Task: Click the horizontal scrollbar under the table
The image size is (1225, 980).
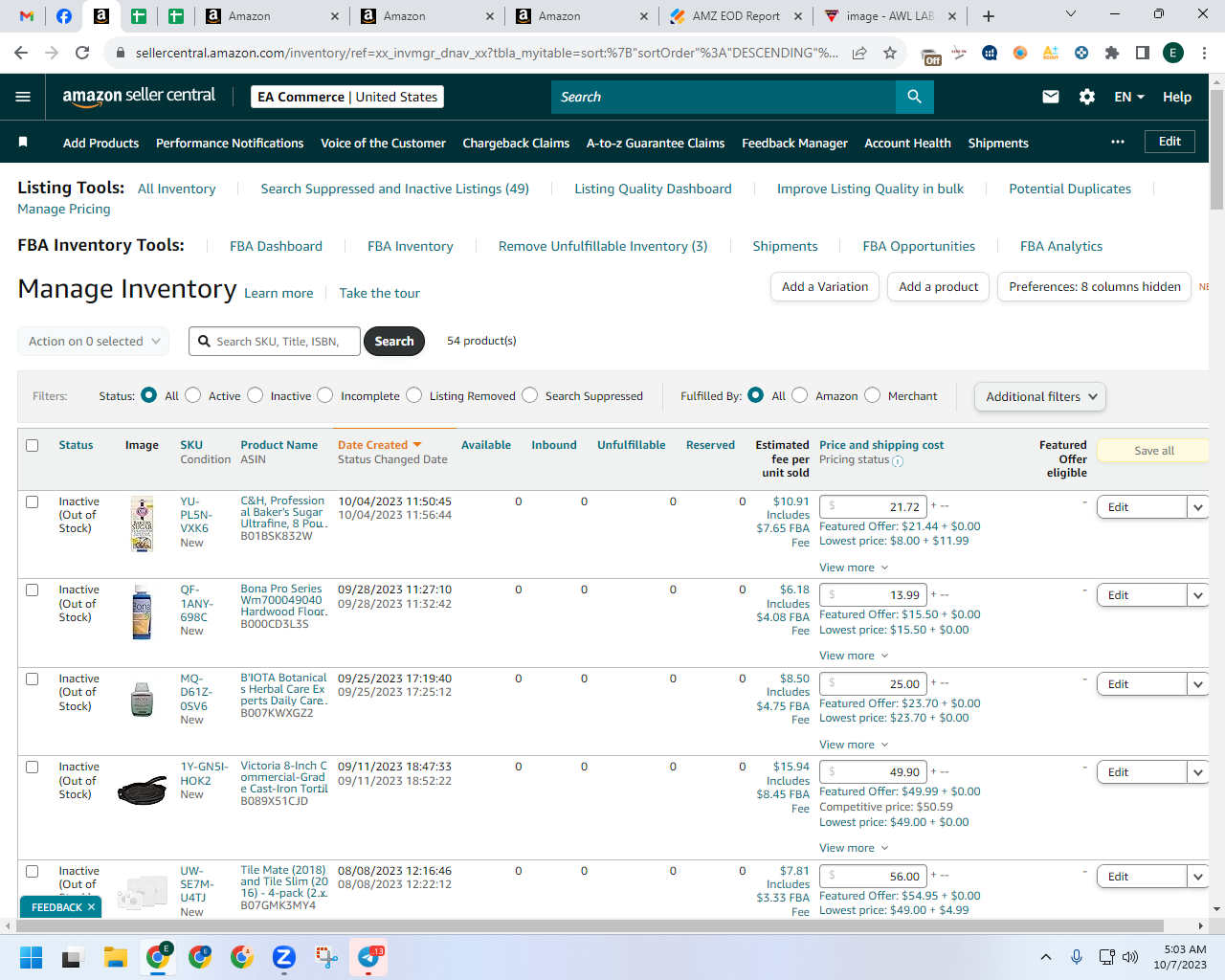Action: tap(589, 925)
